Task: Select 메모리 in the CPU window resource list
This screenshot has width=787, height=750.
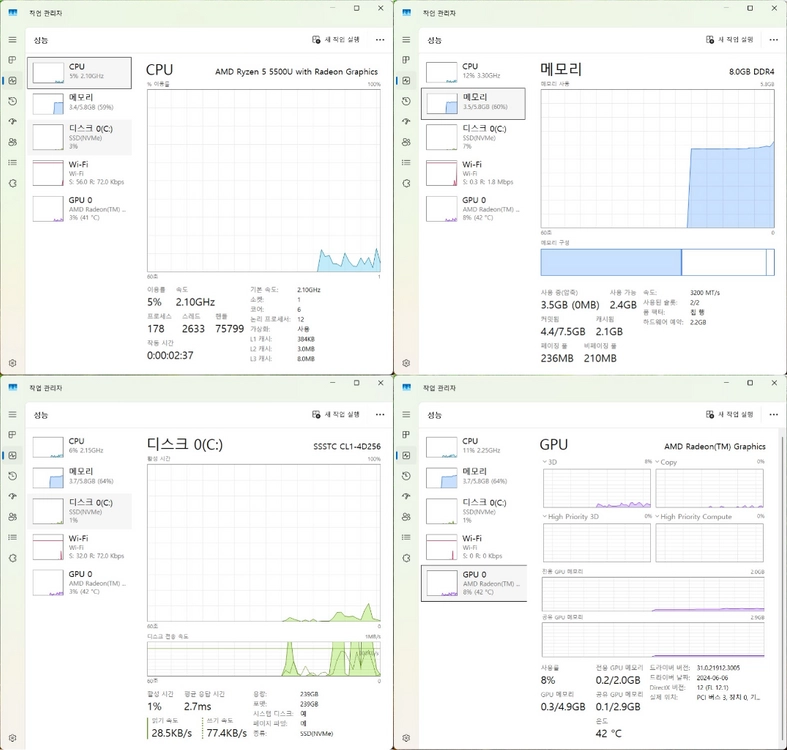Action: [x=80, y=103]
